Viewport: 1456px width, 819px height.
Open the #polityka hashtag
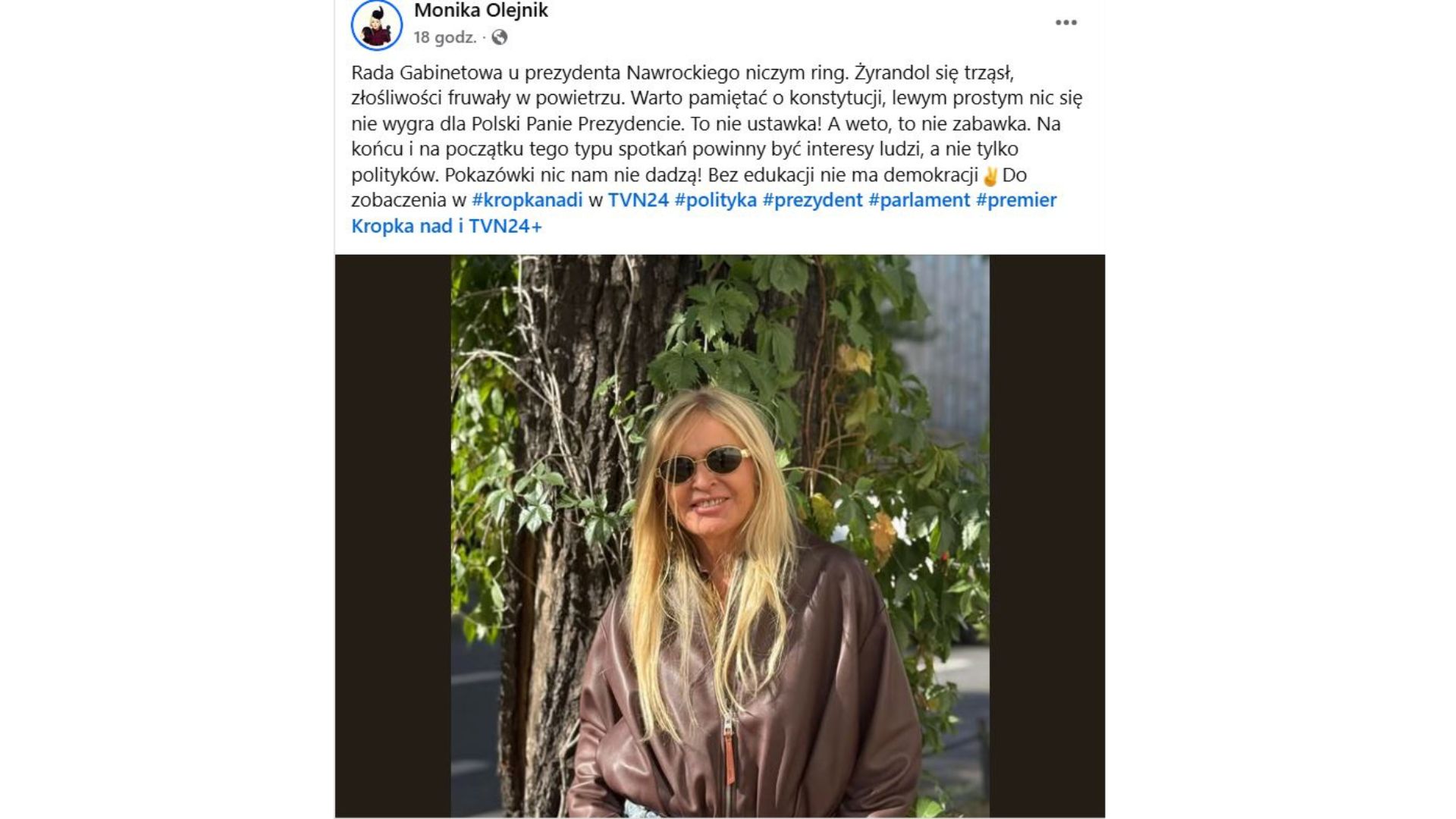(715, 200)
